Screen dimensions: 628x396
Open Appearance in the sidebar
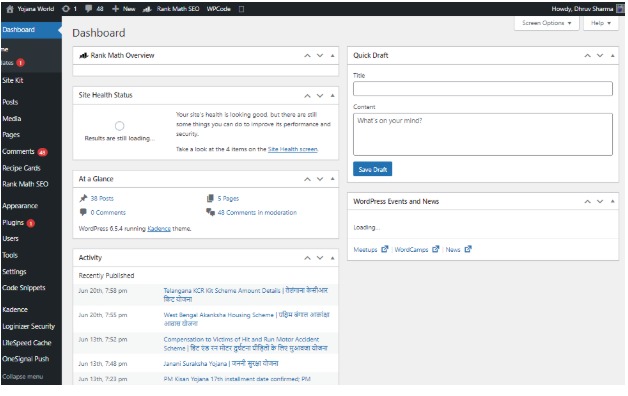(x=20, y=206)
